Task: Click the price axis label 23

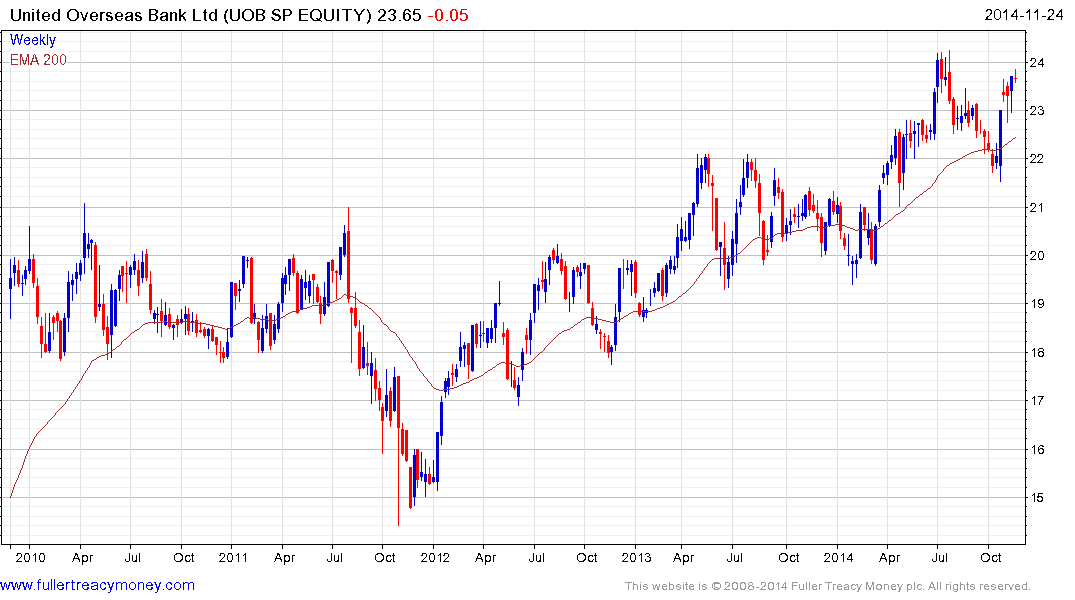Action: click(x=1037, y=110)
